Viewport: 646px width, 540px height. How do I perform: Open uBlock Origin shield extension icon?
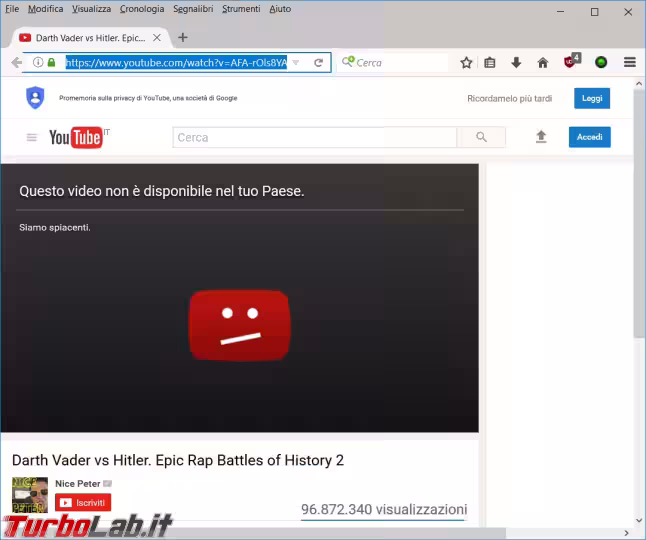572,61
